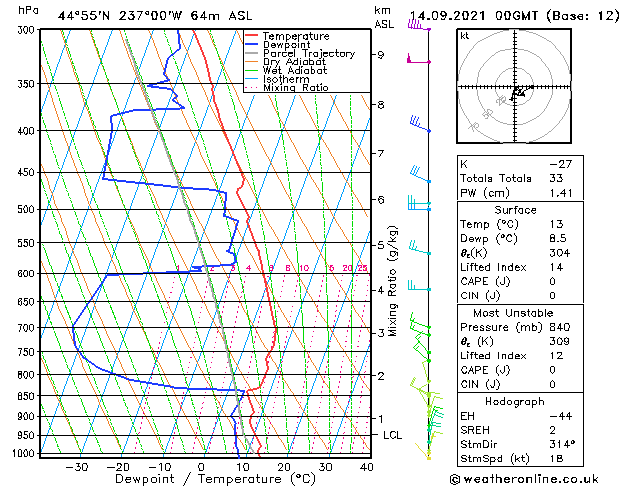Click the 300 hPa pressure axis label
Screen dimensions: 629x486
pyautogui.click(x=27, y=30)
